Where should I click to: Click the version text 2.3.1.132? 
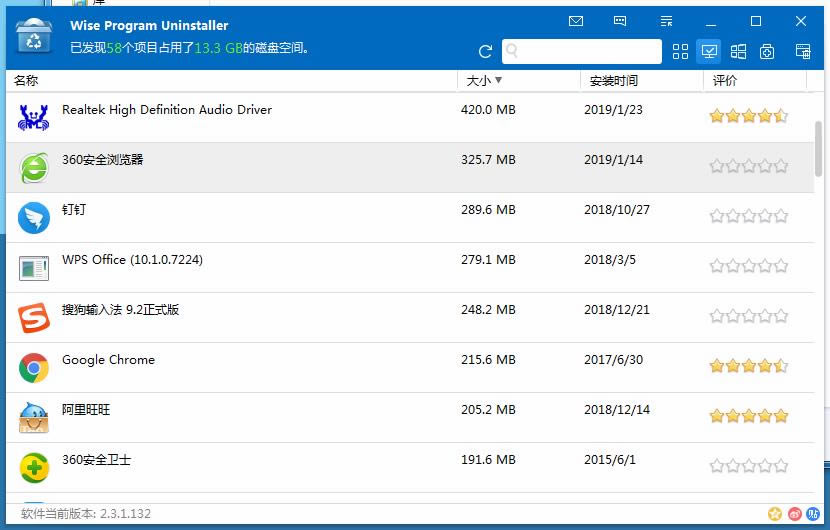125,514
